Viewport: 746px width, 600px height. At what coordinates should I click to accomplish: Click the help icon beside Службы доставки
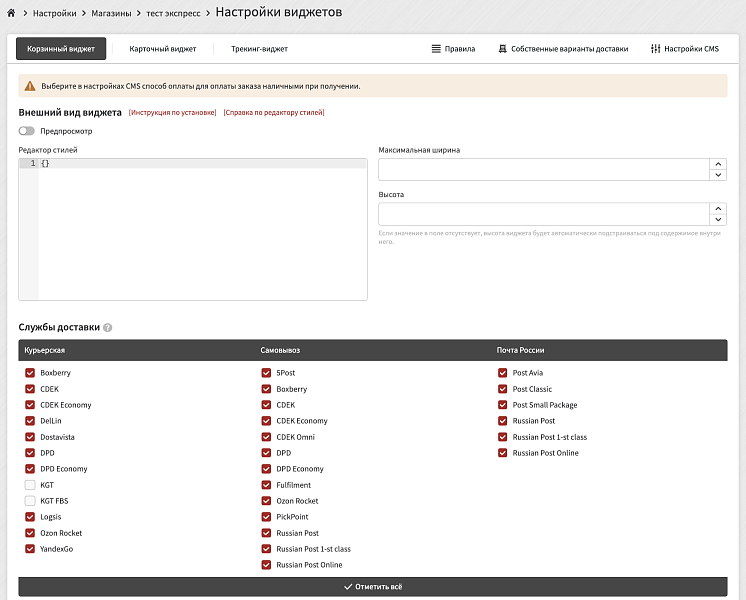pos(107,328)
